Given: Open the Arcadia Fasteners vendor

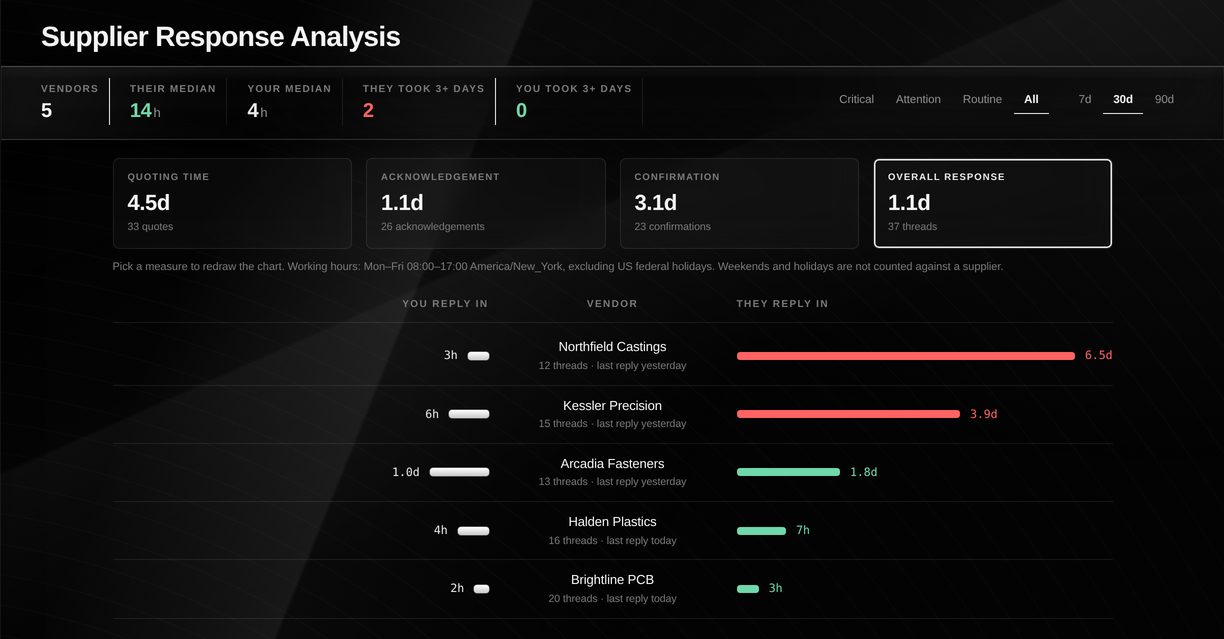Looking at the screenshot, I should tap(612, 463).
